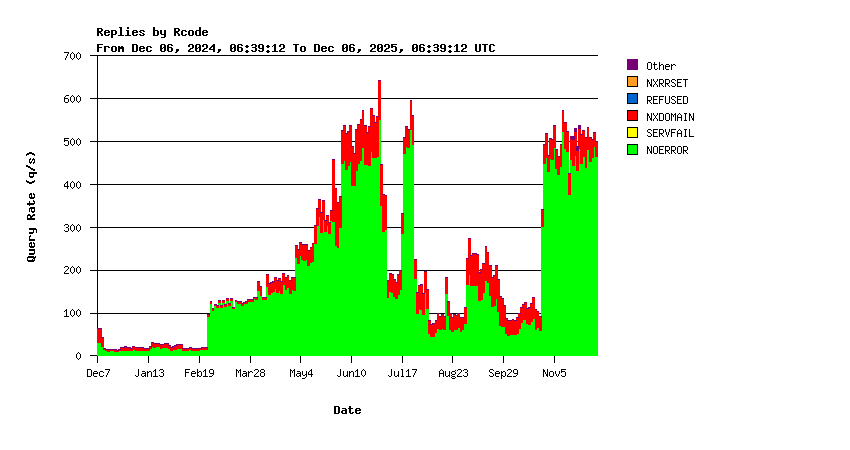Click the Dec7 x-axis date label
The height and width of the screenshot is (450, 850).
tap(98, 374)
